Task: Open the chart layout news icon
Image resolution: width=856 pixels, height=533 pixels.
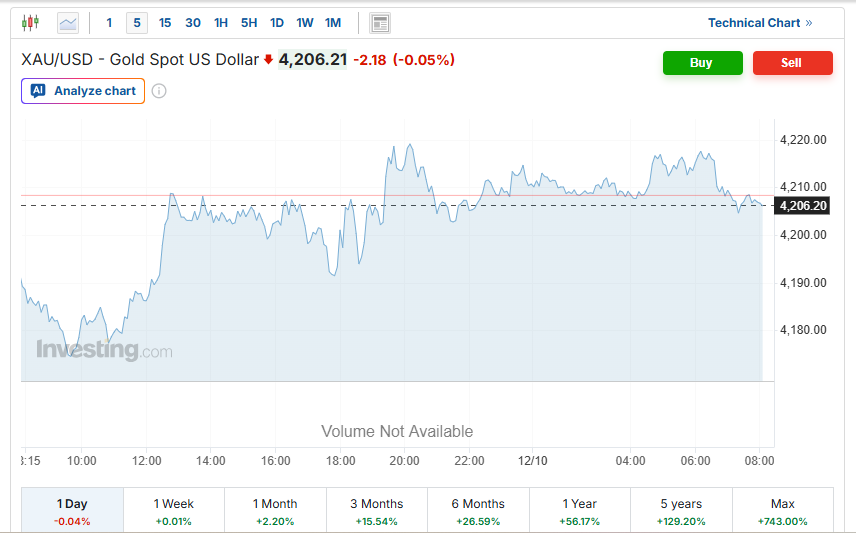Action: click(x=379, y=23)
